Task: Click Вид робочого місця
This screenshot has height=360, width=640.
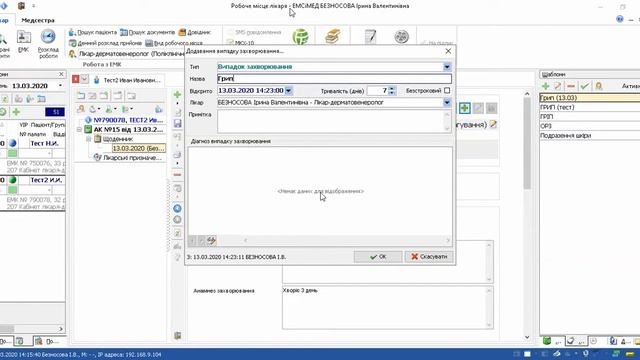Action: [174, 43]
